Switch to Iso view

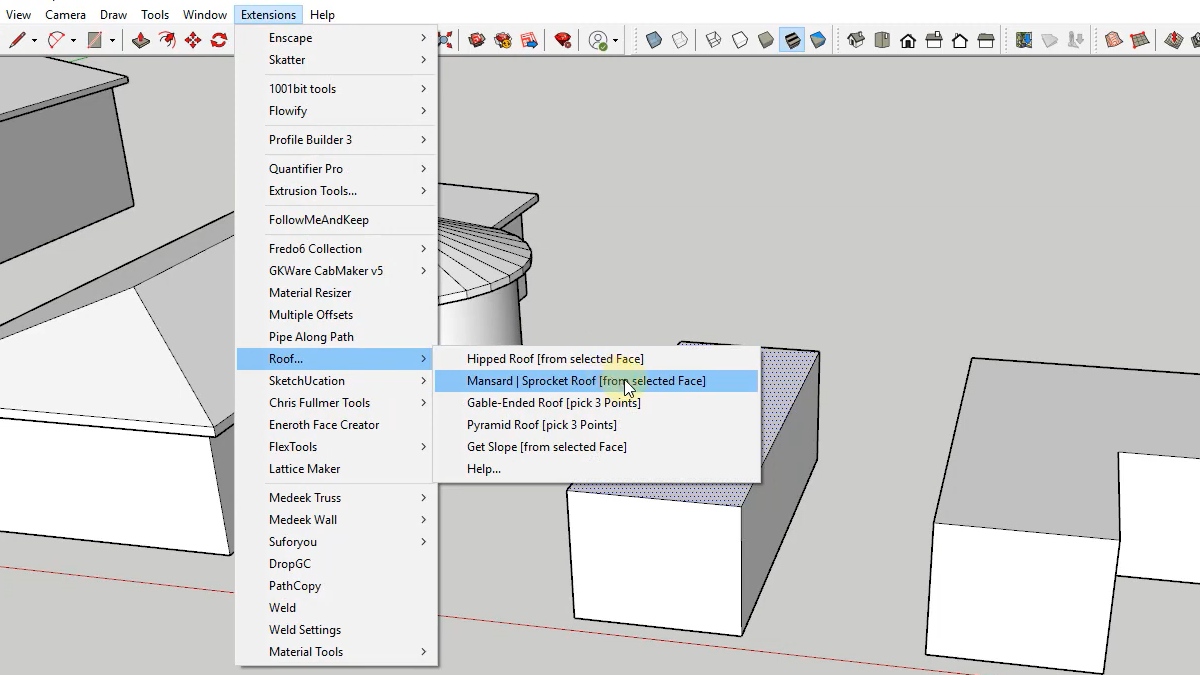[856, 40]
